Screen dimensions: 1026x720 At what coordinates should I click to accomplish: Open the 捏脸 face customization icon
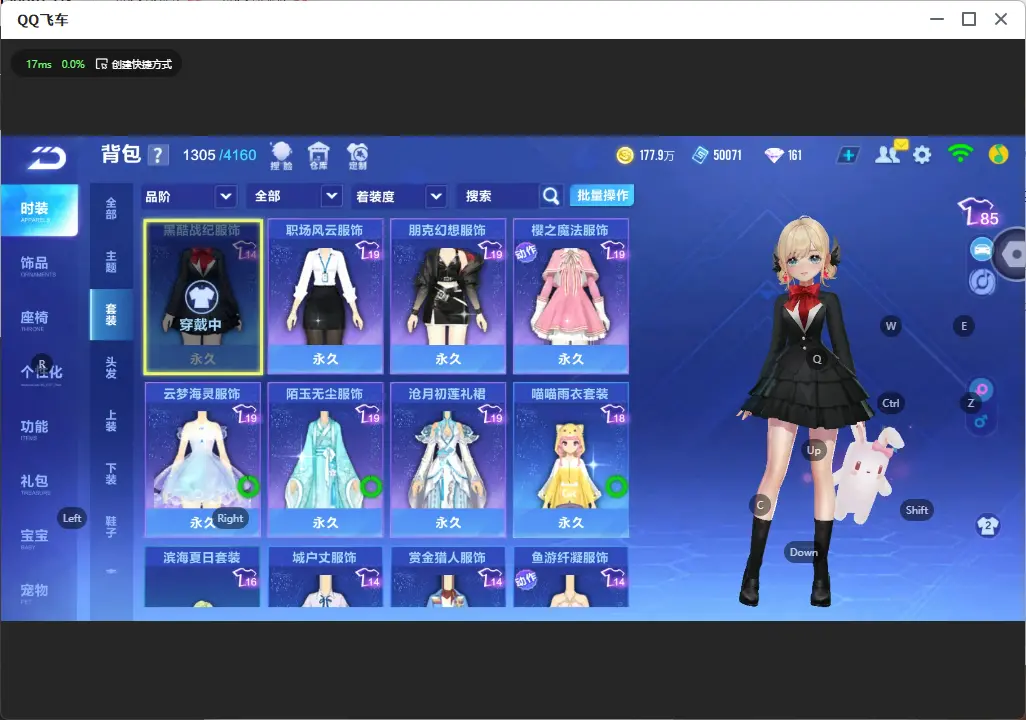point(281,156)
